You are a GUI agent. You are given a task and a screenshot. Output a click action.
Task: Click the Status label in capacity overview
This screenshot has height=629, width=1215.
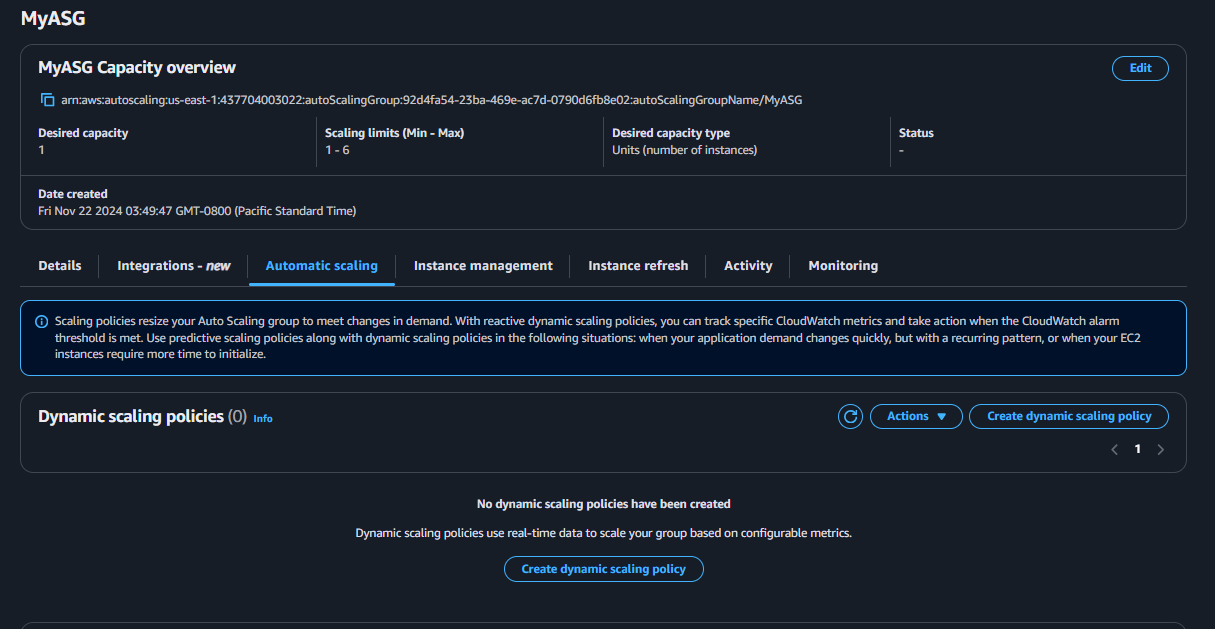click(x=916, y=133)
